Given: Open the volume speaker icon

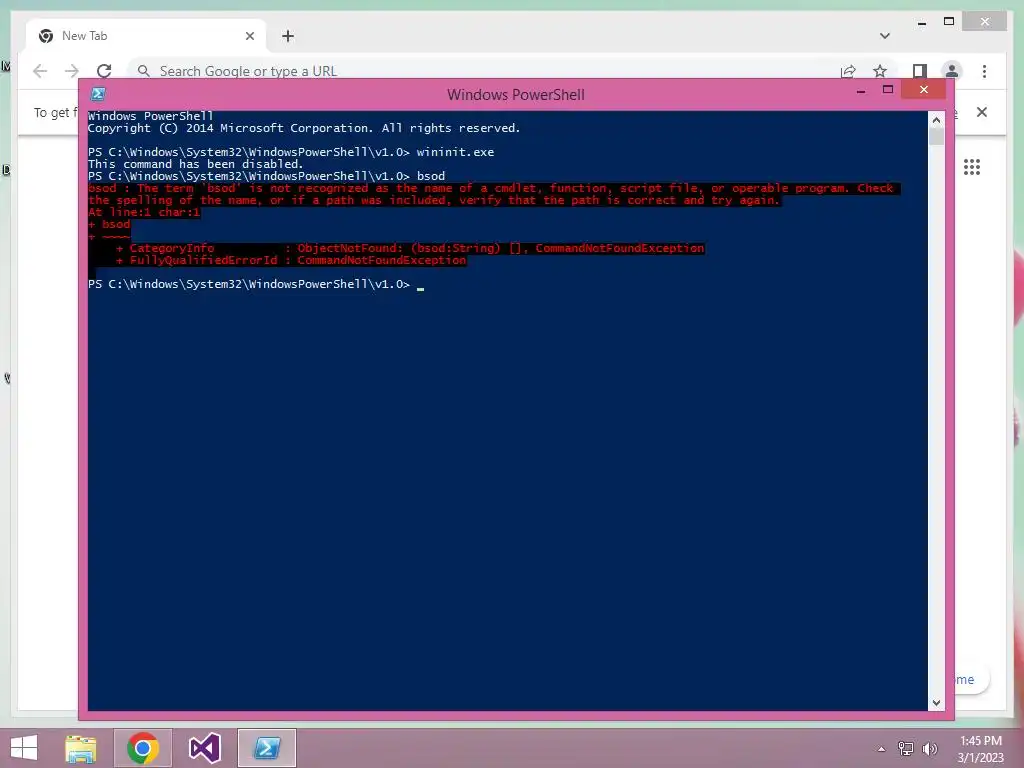Looking at the screenshot, I should 930,749.
